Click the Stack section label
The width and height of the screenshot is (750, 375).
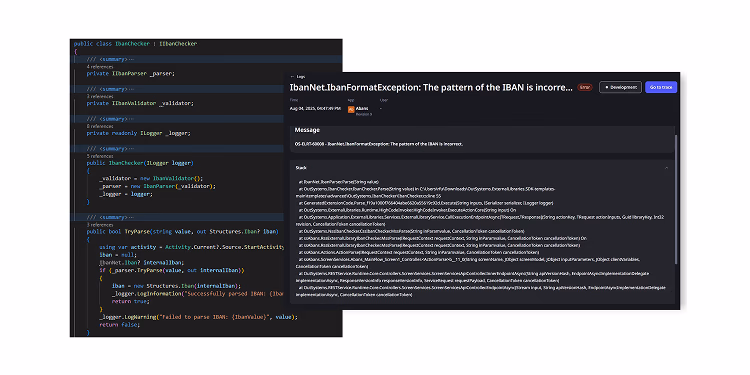[301, 168]
